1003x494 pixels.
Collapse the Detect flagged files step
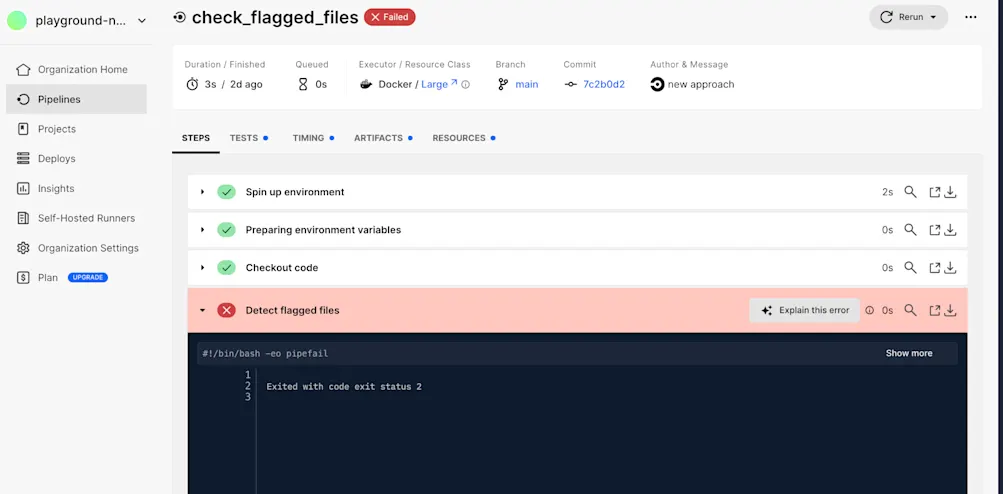202,310
